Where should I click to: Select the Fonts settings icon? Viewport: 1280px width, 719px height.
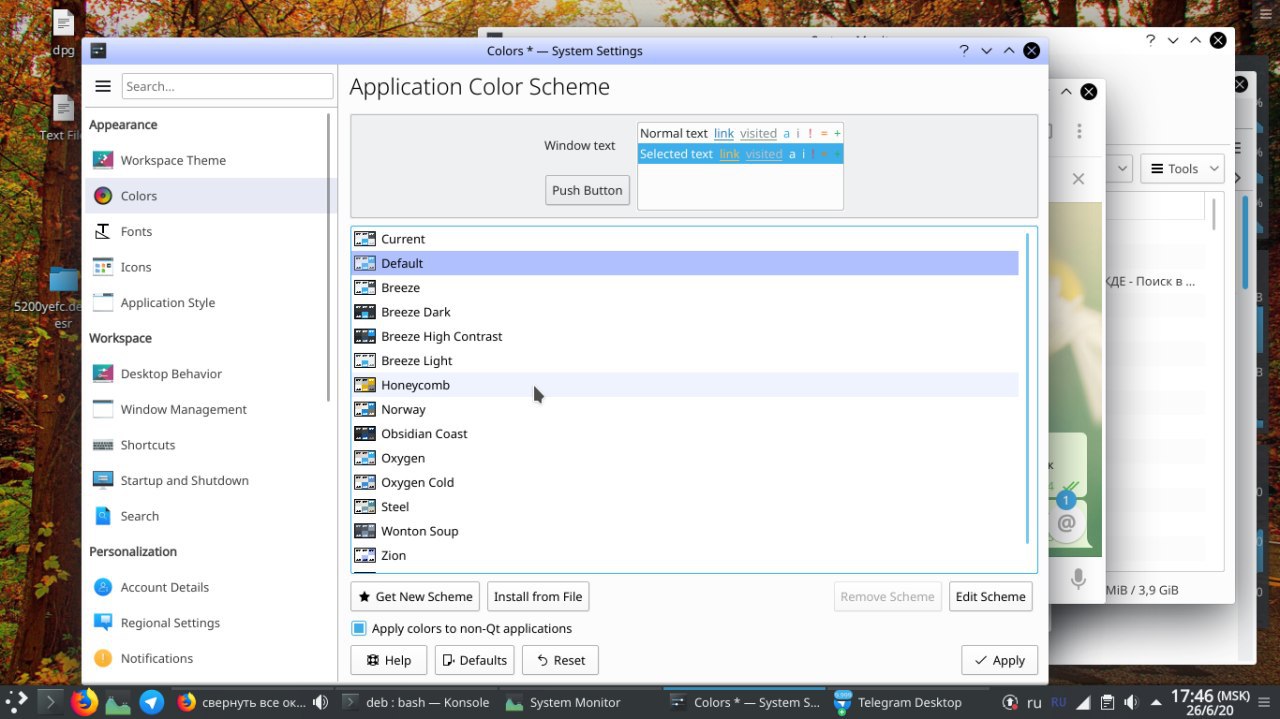click(102, 231)
